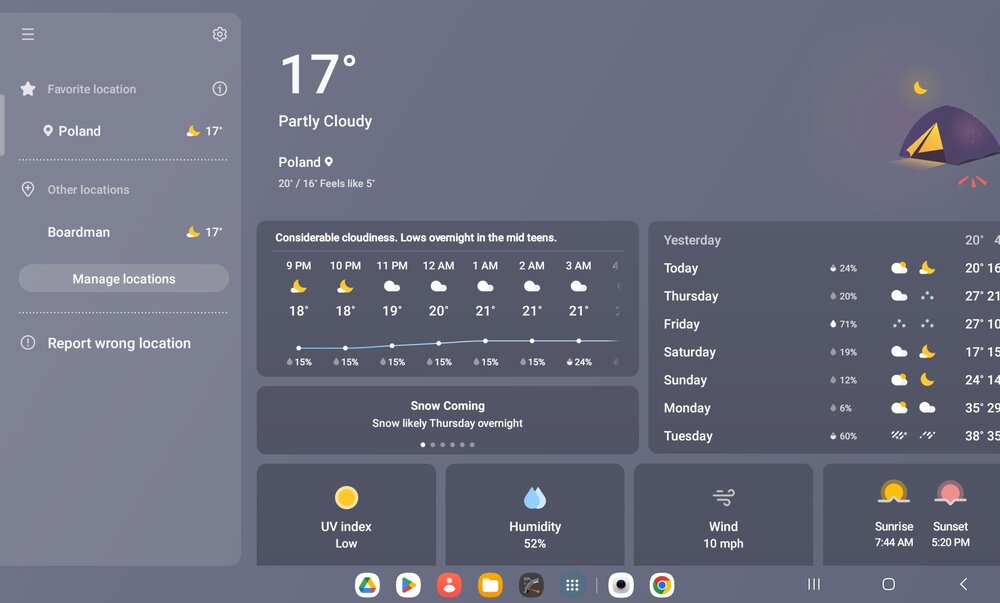Click the Wind icon
The height and width of the screenshot is (603, 1000).
723,497
